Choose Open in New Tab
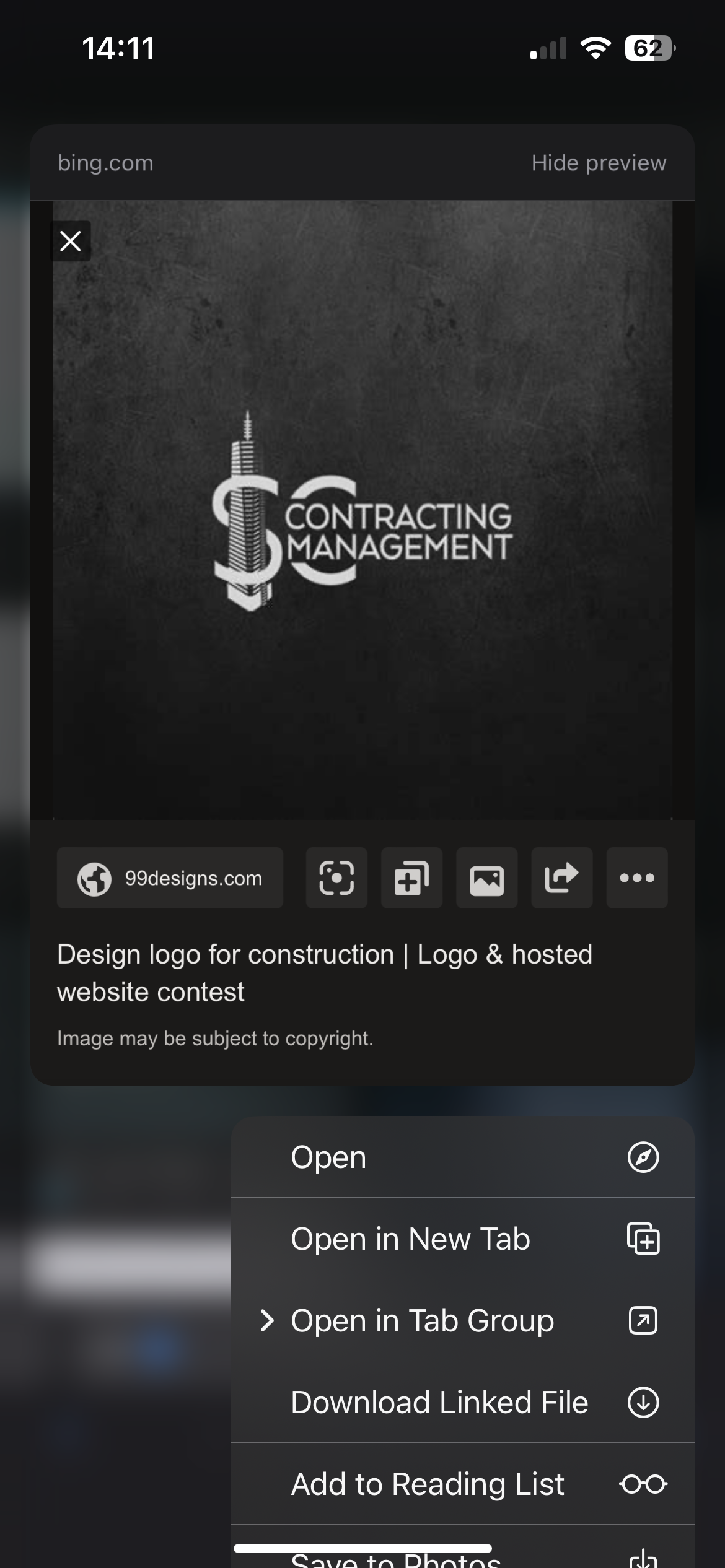 pos(410,1239)
